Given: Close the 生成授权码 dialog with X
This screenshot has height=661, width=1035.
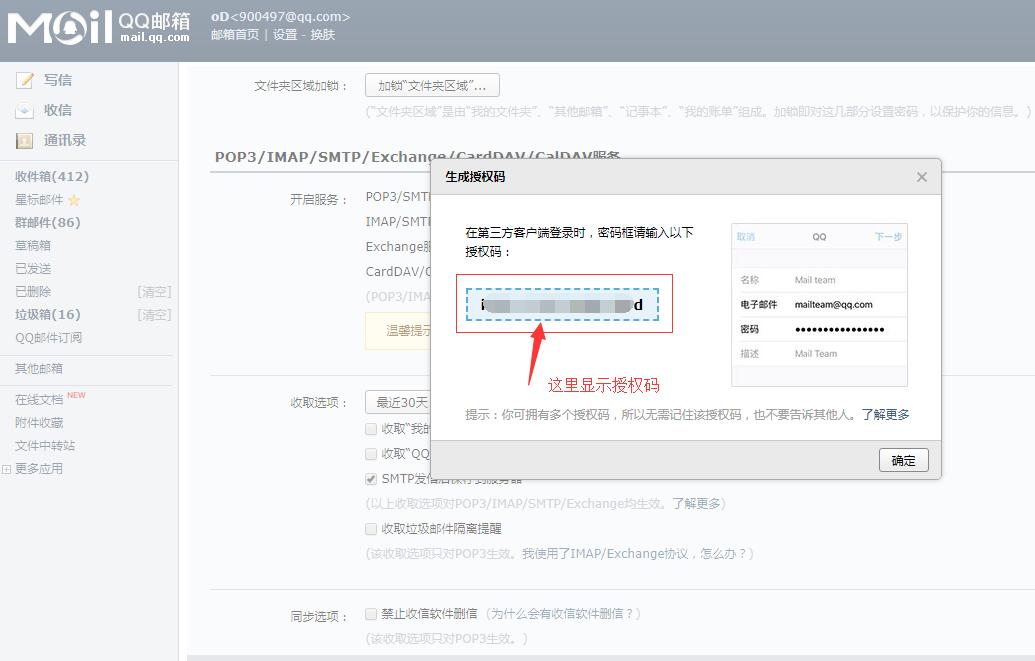Looking at the screenshot, I should [x=921, y=177].
